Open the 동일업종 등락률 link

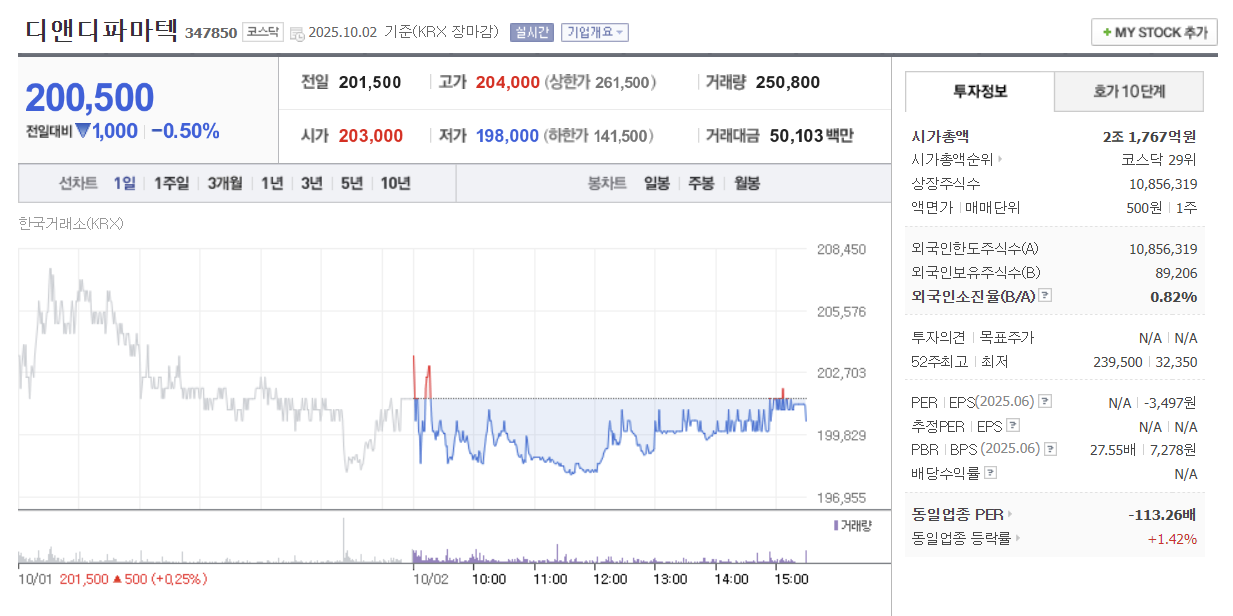[x=962, y=539]
